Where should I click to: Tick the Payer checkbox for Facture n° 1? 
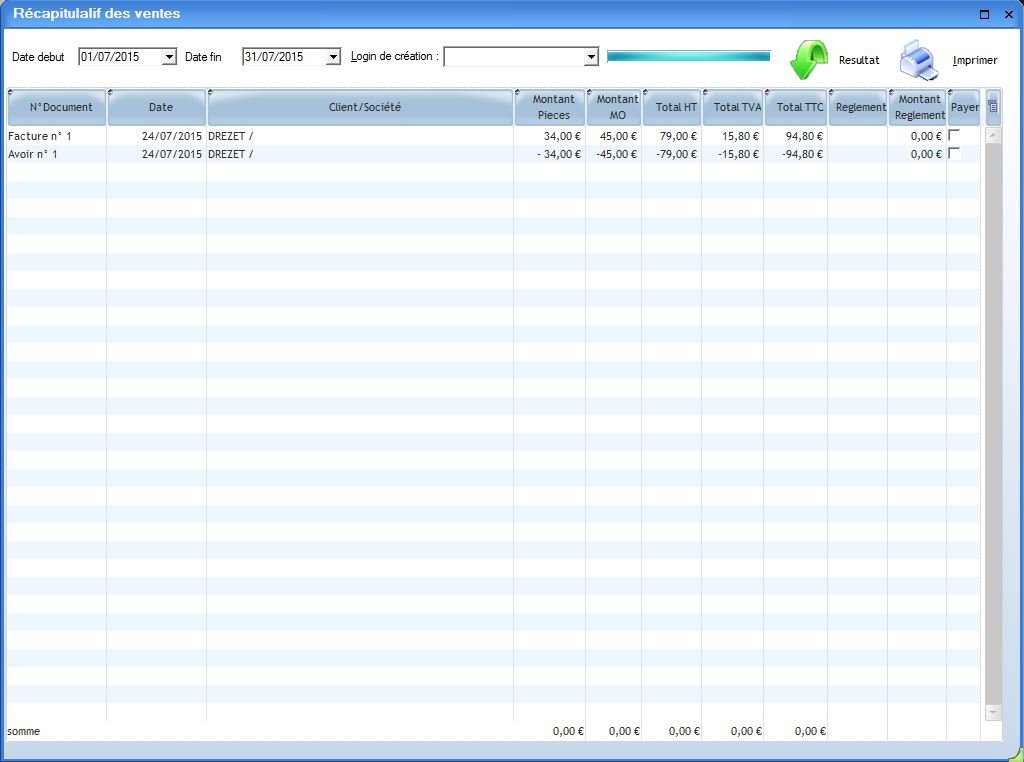(954, 135)
